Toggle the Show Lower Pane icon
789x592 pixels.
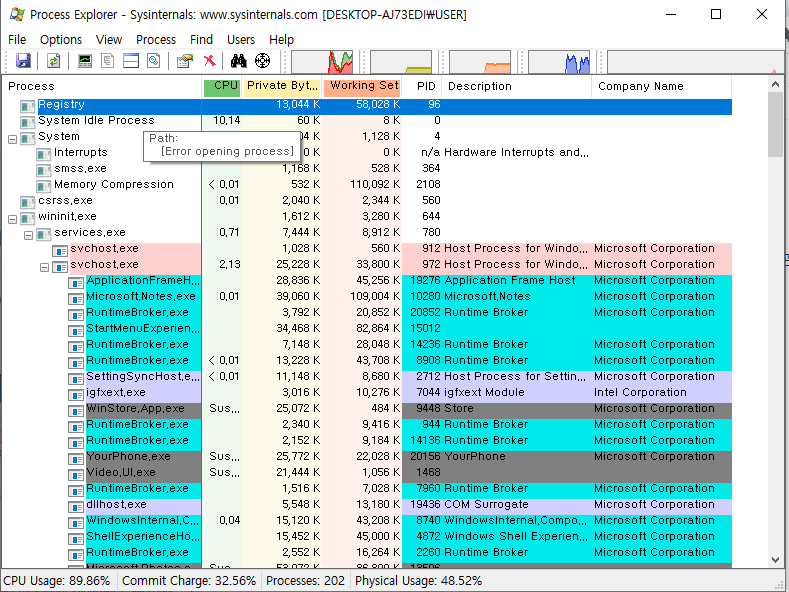131,61
